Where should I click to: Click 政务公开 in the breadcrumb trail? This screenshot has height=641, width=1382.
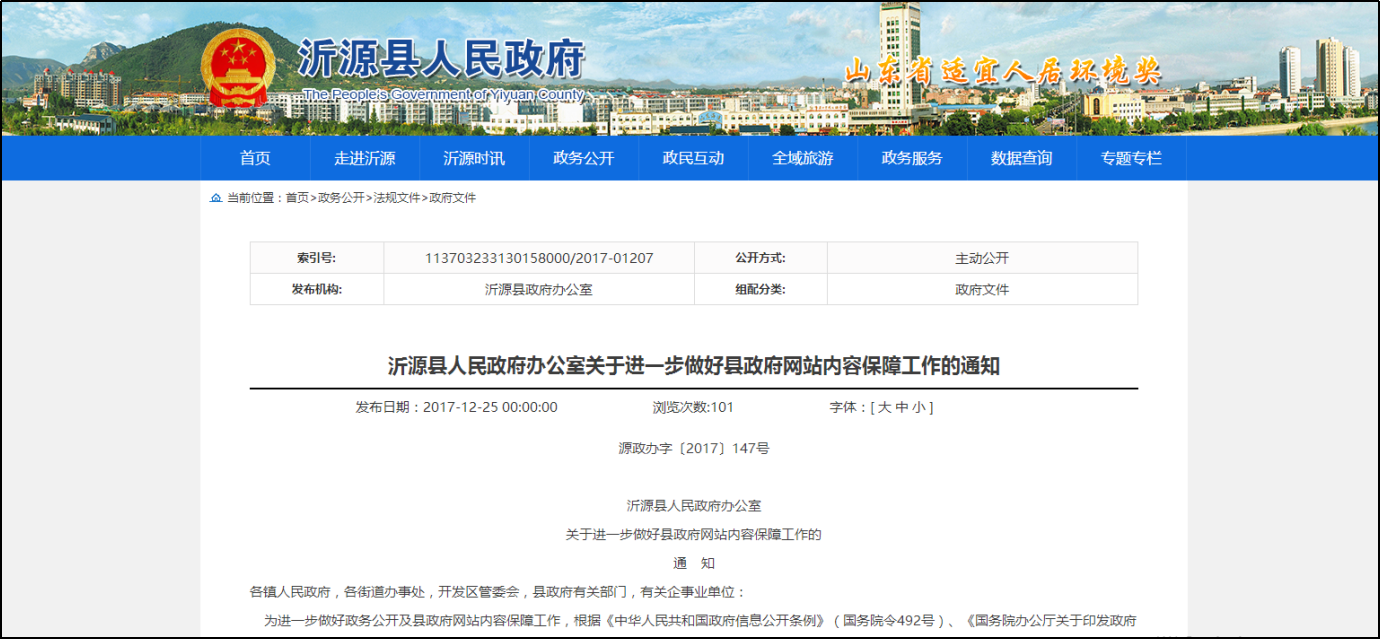tap(341, 198)
